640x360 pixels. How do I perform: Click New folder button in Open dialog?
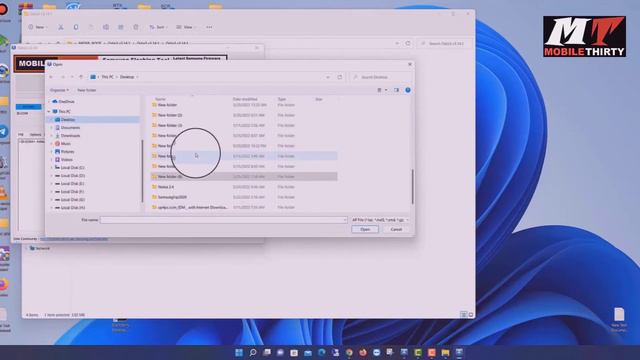[87, 90]
